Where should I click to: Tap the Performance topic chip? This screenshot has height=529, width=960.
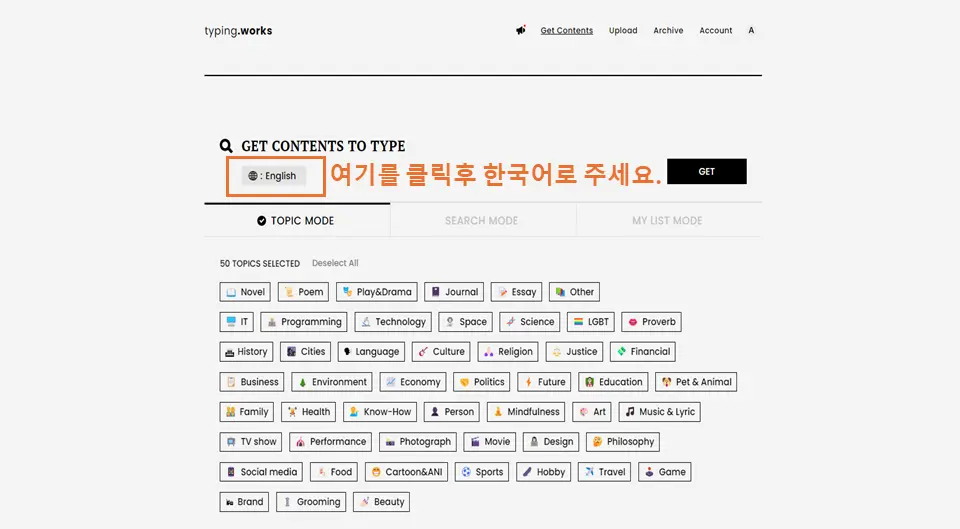(x=331, y=442)
